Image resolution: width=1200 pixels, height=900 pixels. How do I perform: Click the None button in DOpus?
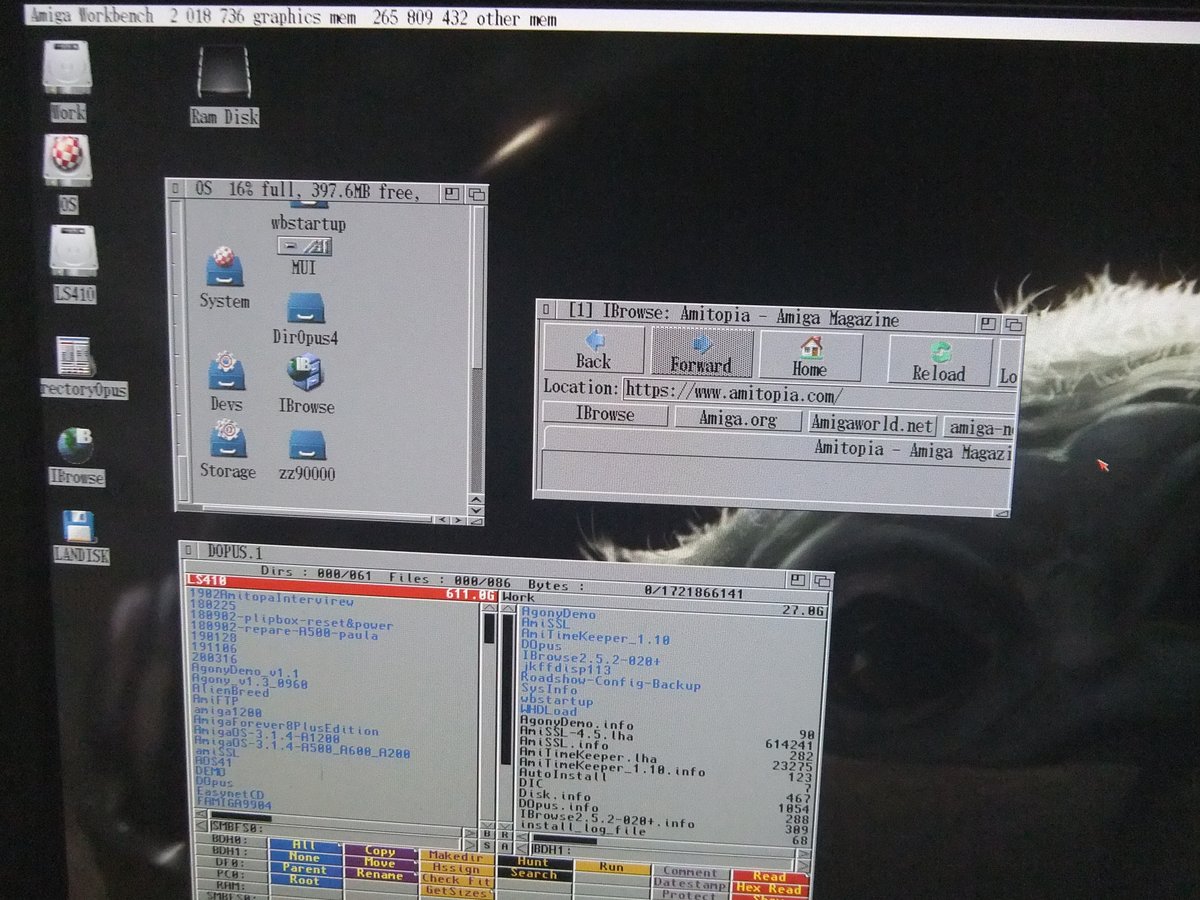click(x=304, y=857)
